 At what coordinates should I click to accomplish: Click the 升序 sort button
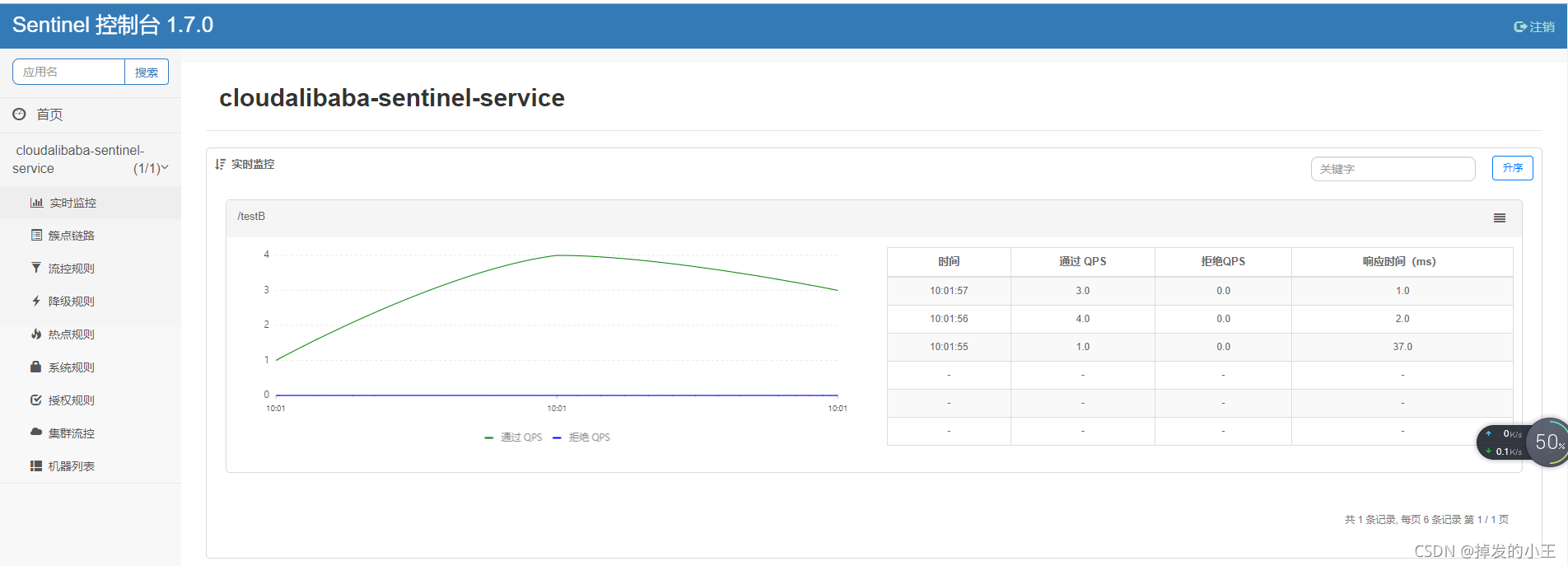tap(1513, 168)
